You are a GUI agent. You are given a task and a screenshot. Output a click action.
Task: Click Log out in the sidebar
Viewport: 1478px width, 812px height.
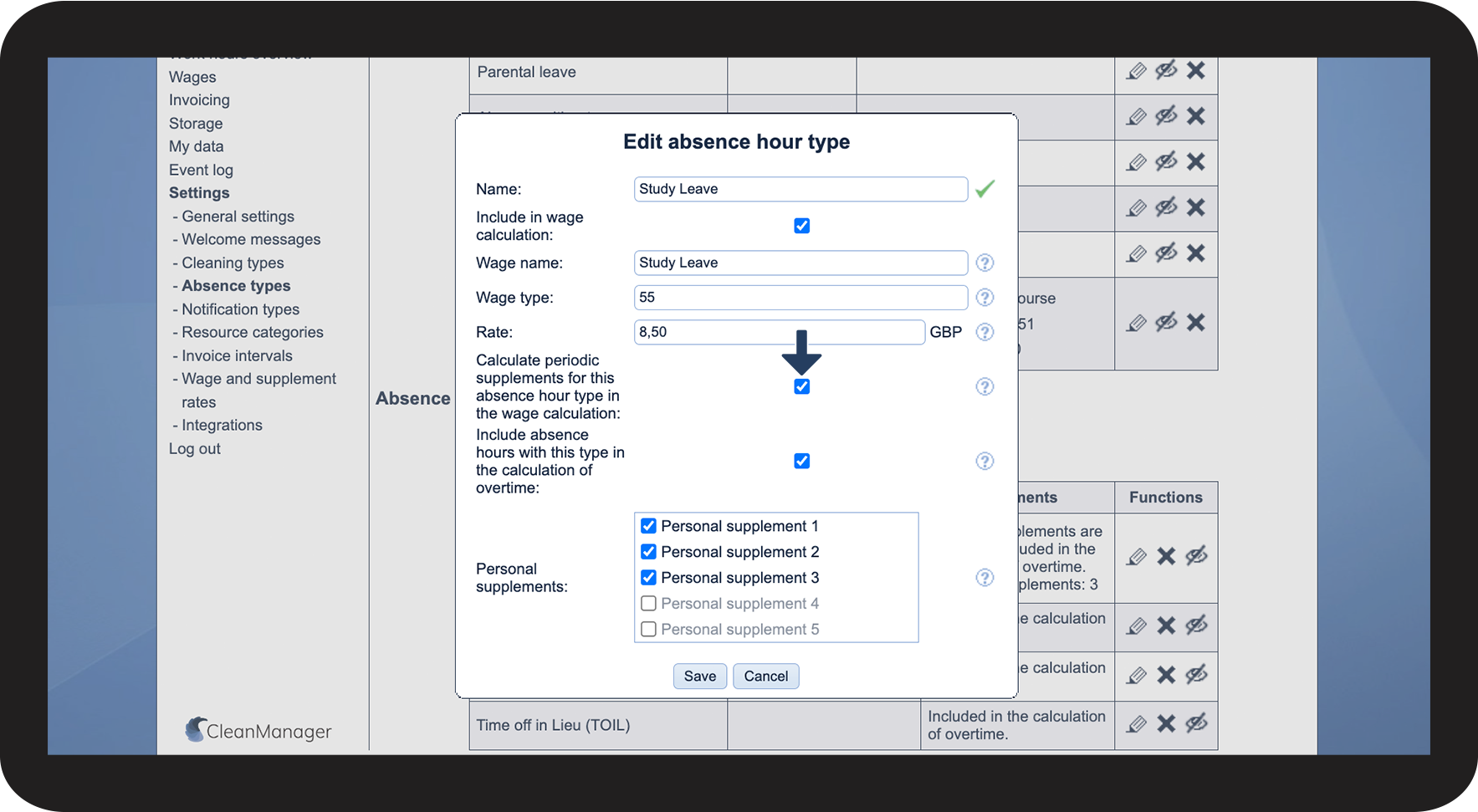pyautogui.click(x=195, y=449)
